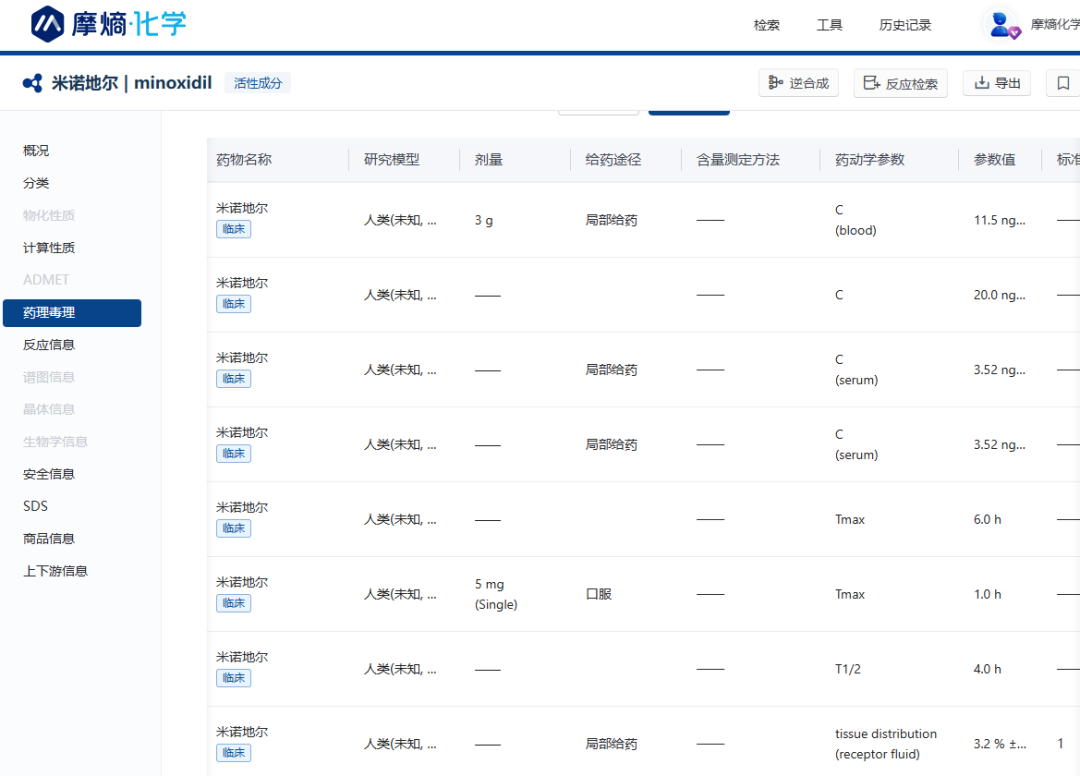Open 反应检索 reaction search
1080x776 pixels.
pyautogui.click(x=900, y=84)
